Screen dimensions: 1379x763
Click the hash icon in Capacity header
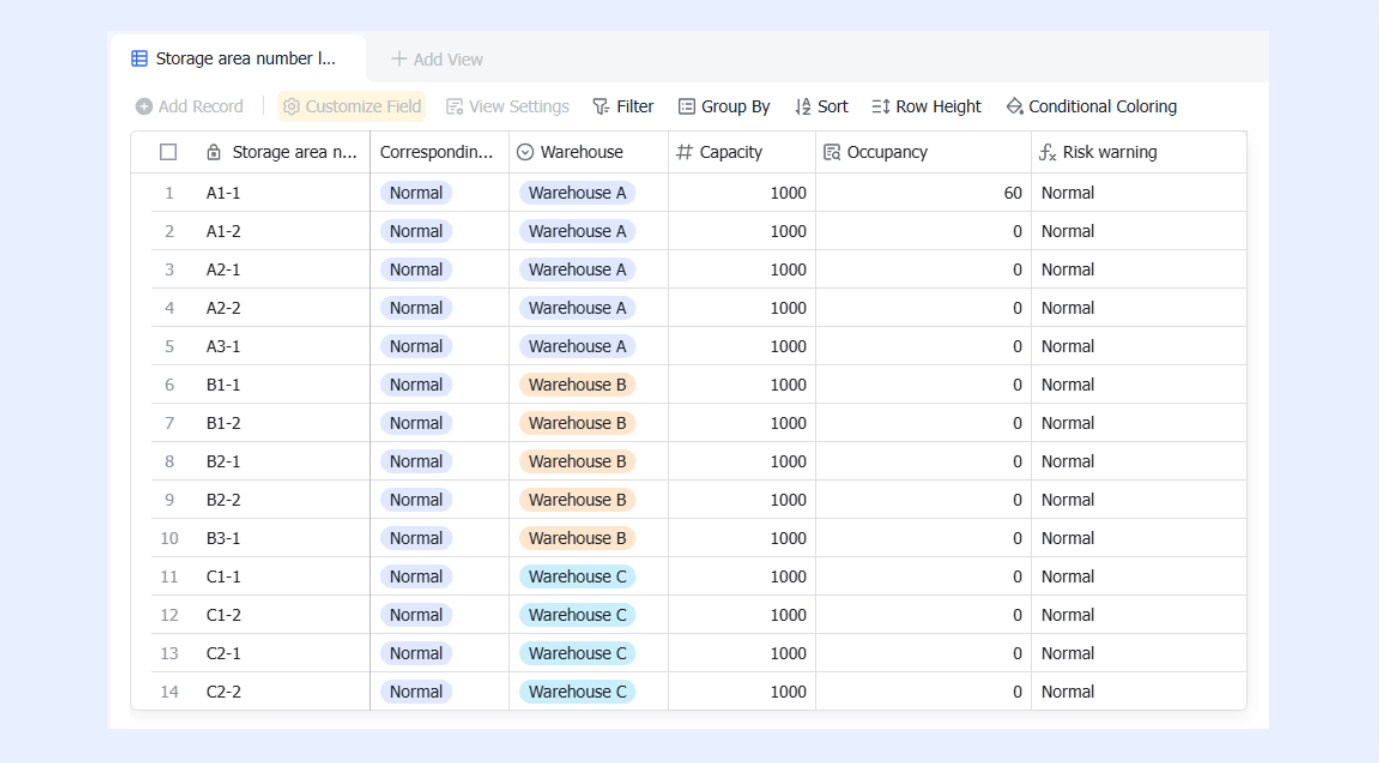(685, 152)
